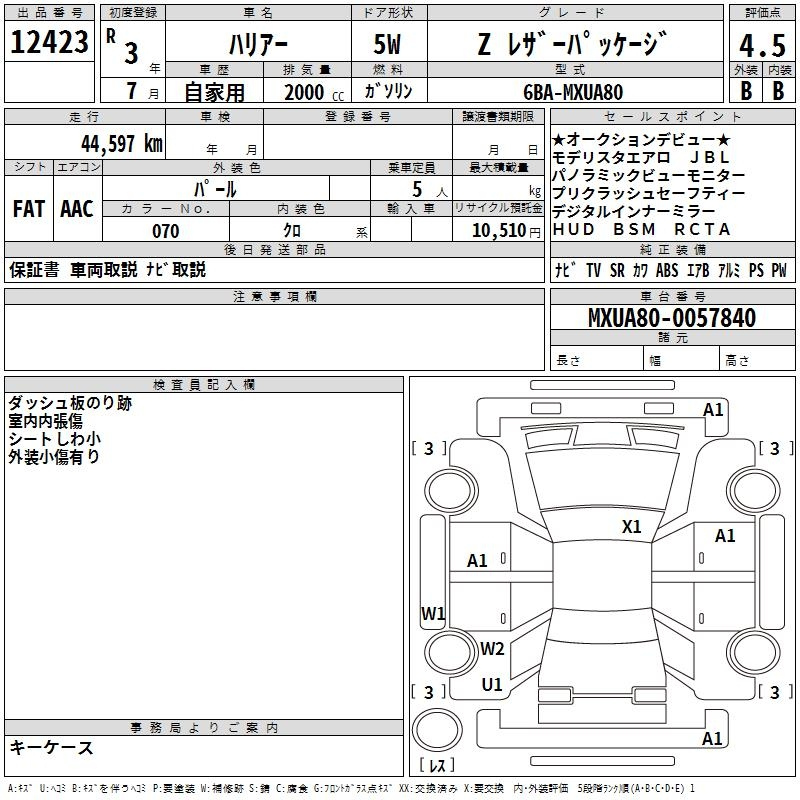The width and height of the screenshot is (800, 800).
Task: Select the デジタルインナーミラー line
Action: (x=634, y=211)
